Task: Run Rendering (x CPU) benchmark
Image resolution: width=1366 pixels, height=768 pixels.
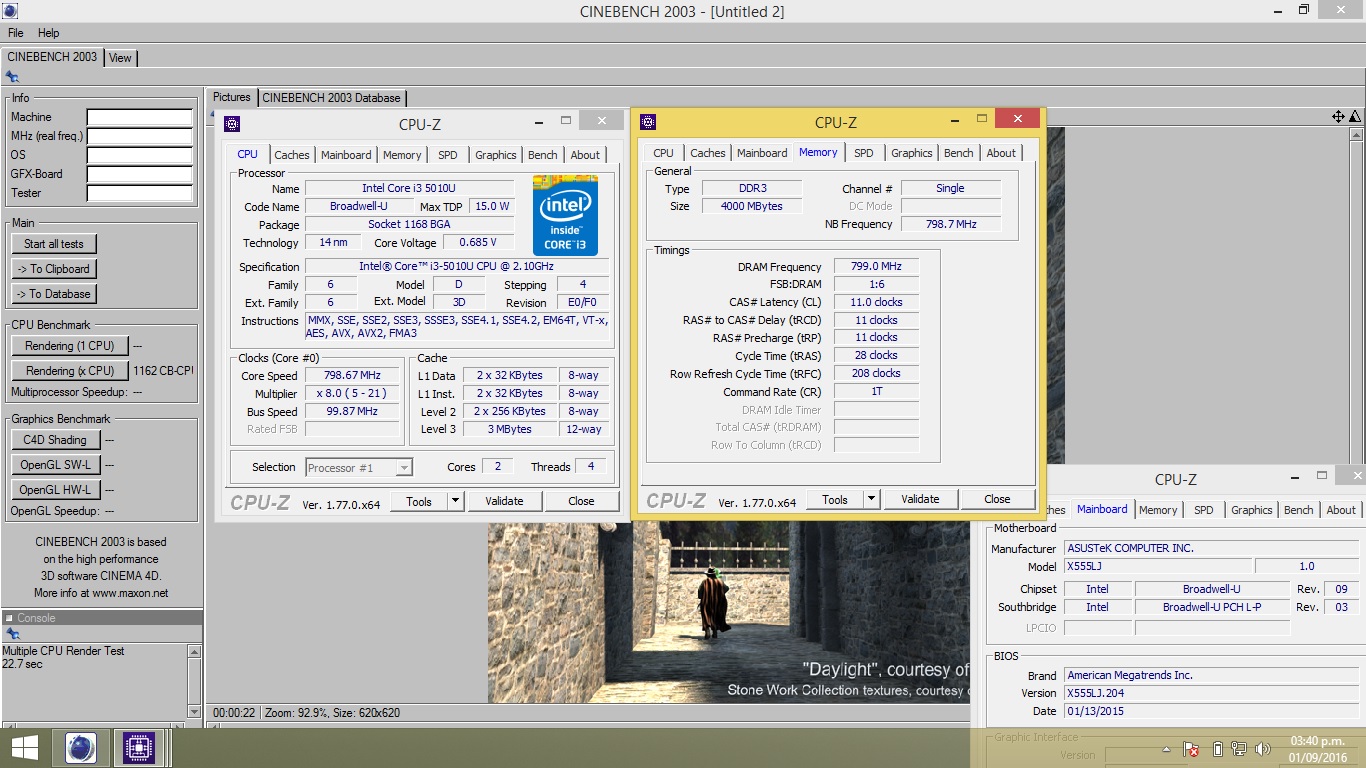Action: [70, 371]
